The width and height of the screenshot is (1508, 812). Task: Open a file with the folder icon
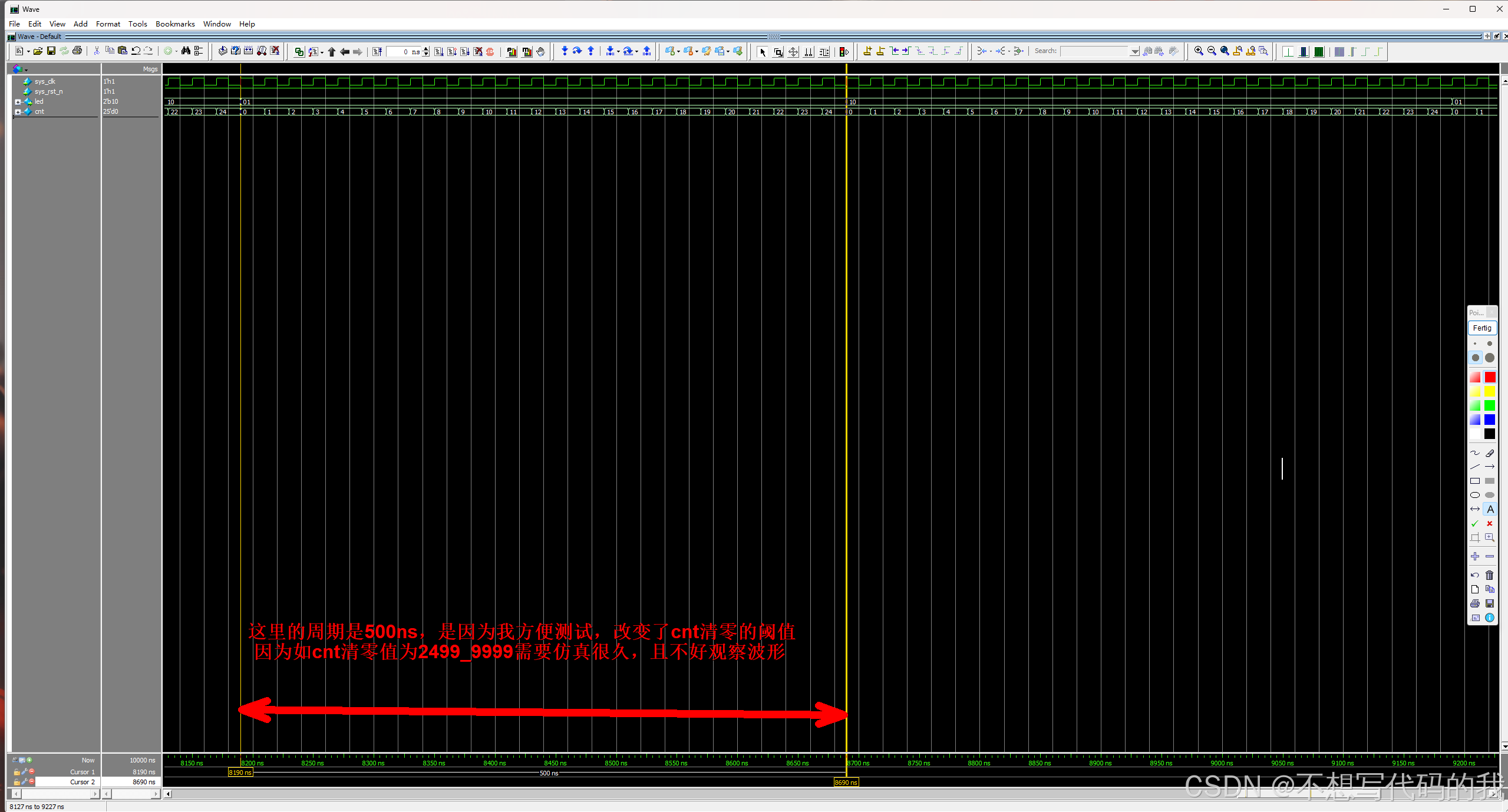(x=38, y=51)
